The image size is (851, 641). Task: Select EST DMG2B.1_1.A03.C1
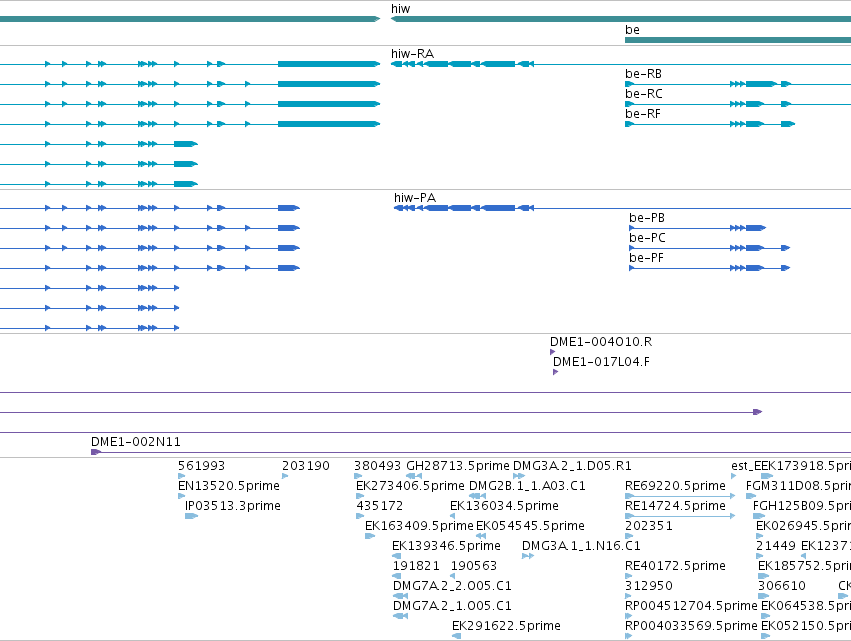click(x=527, y=486)
